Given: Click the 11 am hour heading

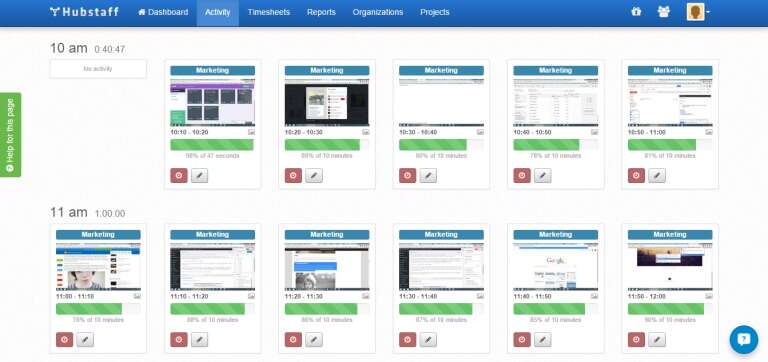Looking at the screenshot, I should click(69, 212).
